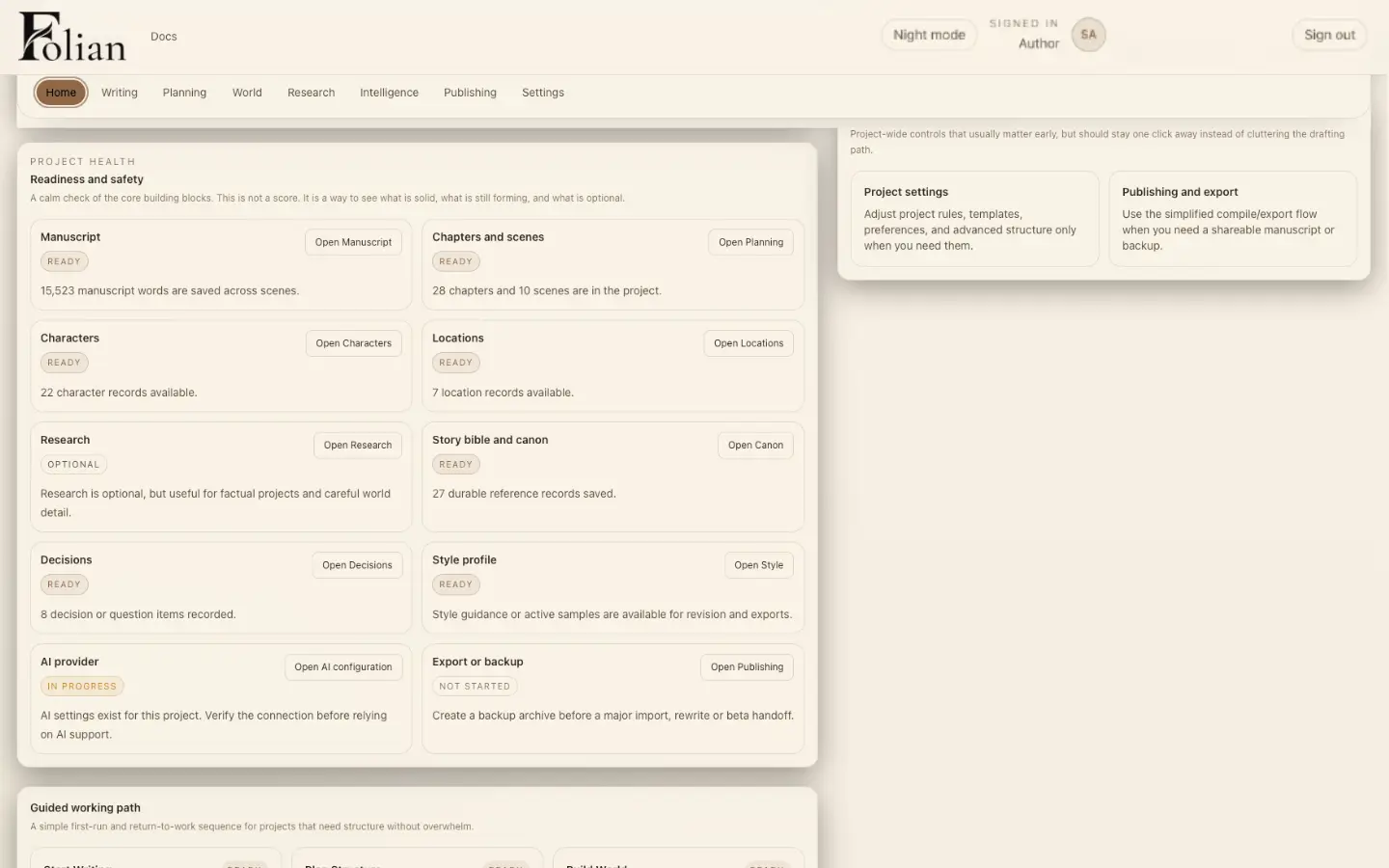Go to the Planning tab
This screenshot has width=1389, height=868.
point(184,93)
